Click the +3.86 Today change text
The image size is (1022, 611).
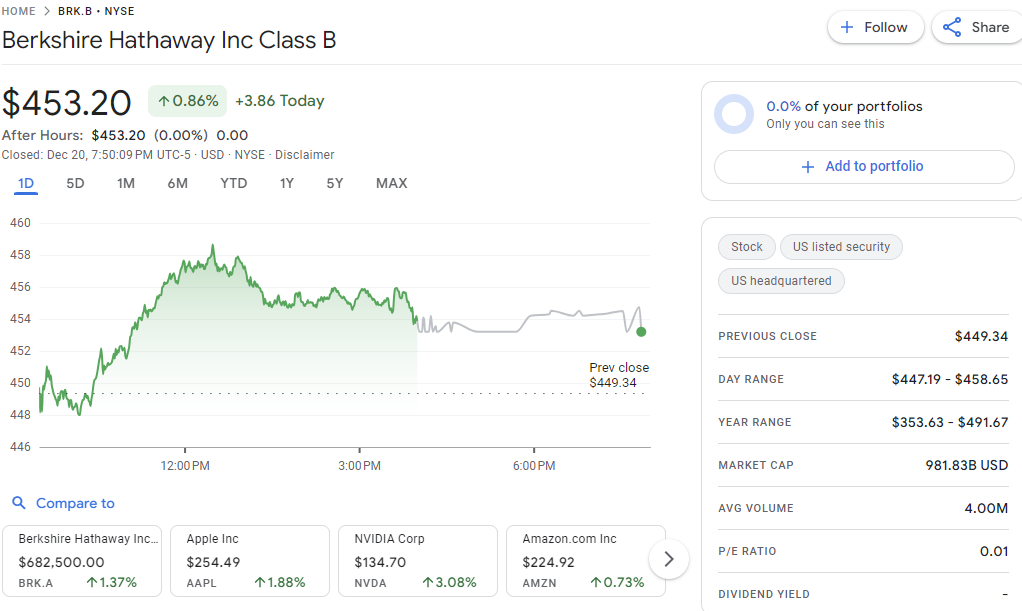pyautogui.click(x=280, y=101)
